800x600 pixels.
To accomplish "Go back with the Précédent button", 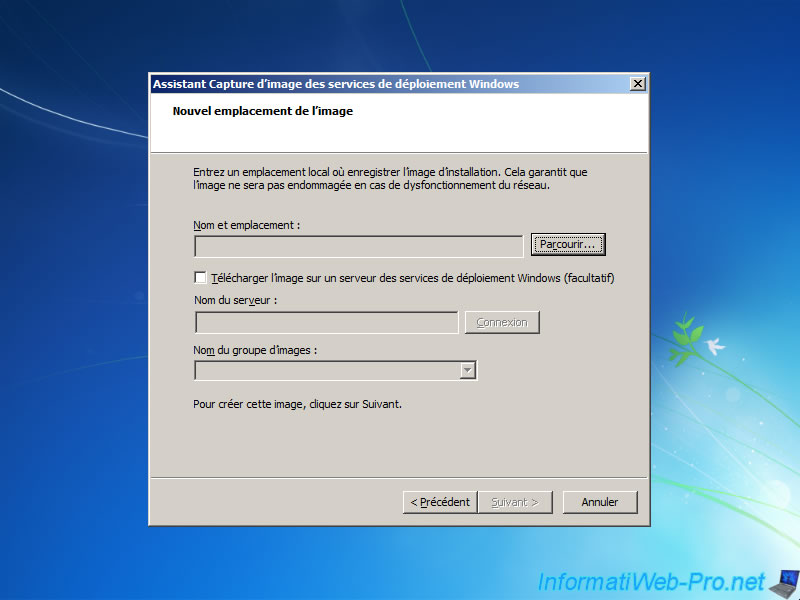I will tap(439, 502).
